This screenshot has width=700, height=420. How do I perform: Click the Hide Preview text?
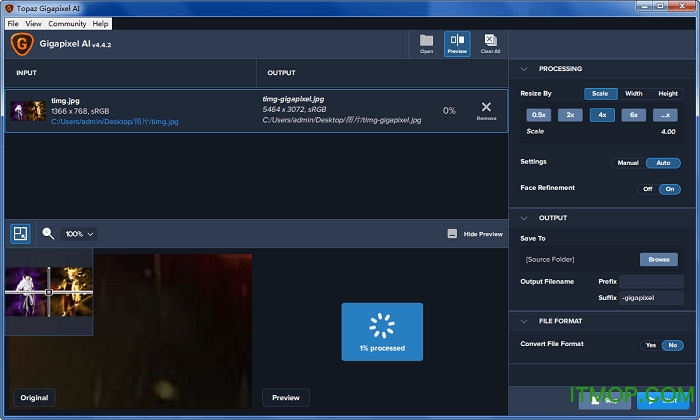(x=483, y=234)
